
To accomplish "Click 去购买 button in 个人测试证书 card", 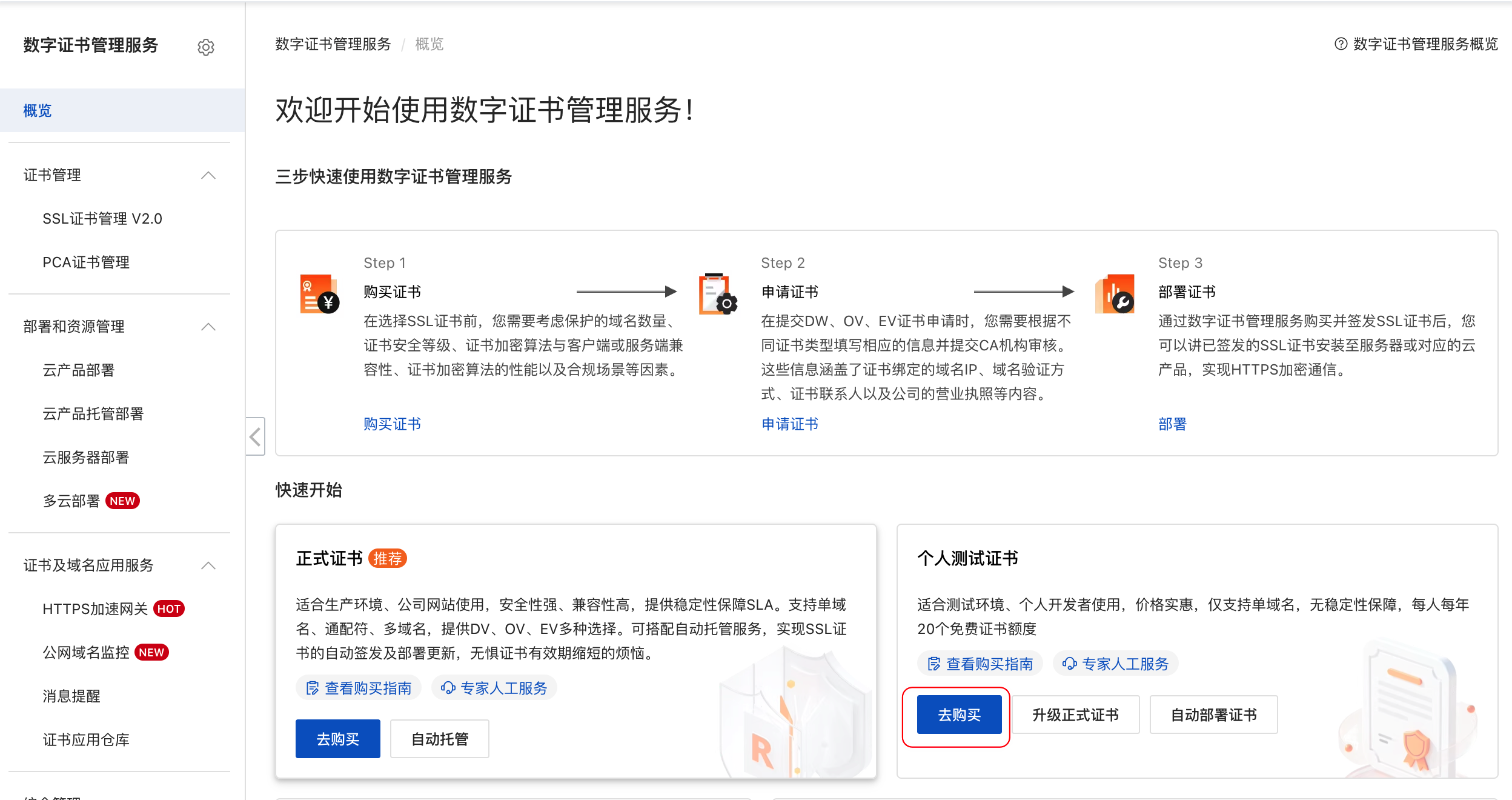I will point(959,715).
